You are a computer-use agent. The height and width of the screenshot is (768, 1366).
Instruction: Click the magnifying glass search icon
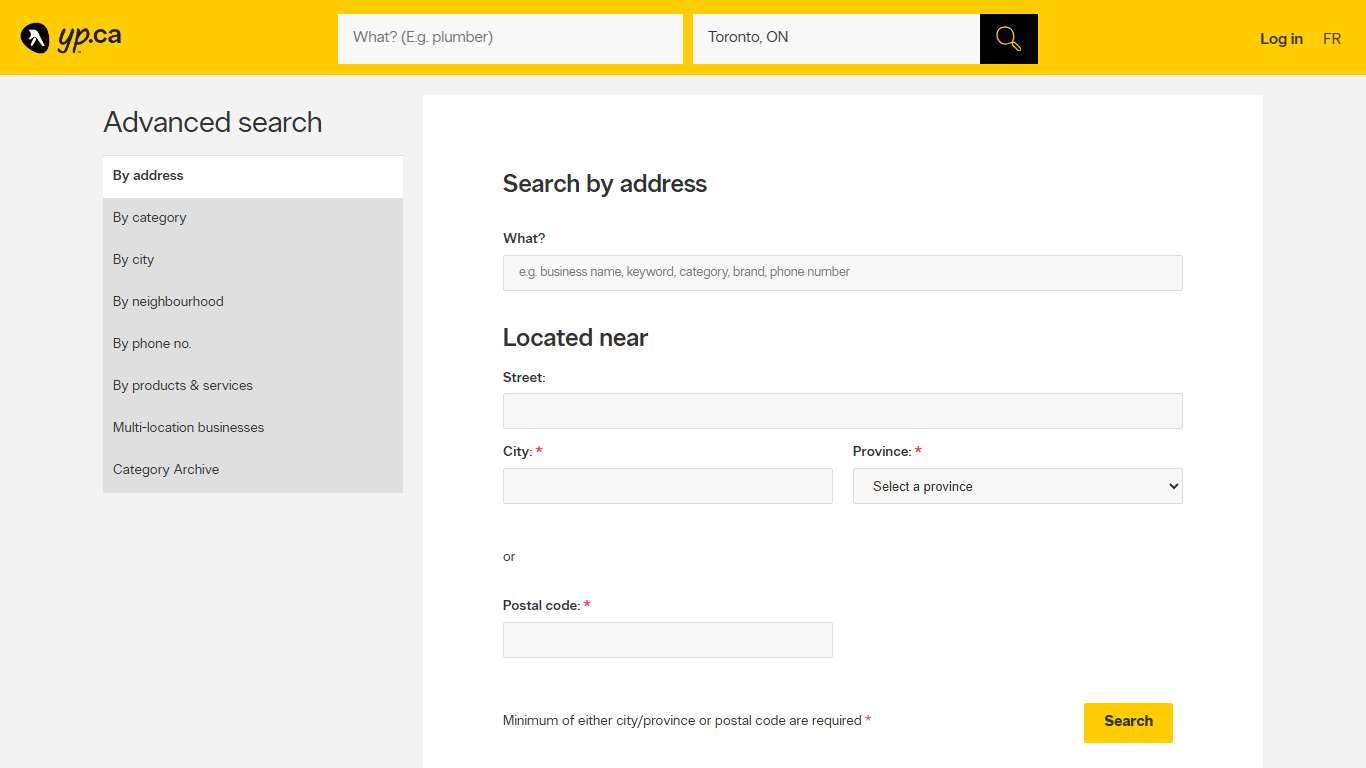(1007, 38)
